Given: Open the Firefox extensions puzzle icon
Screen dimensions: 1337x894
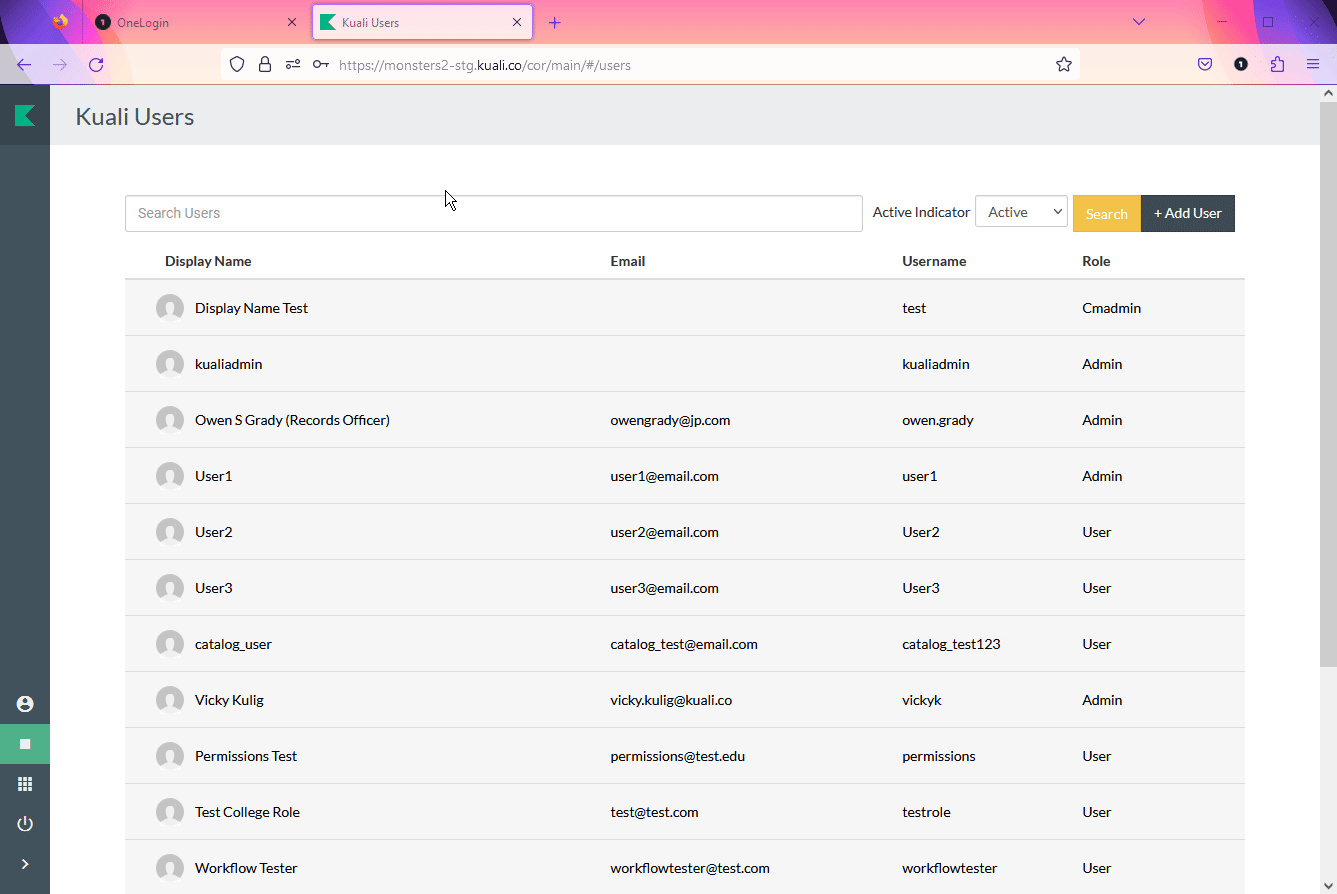Looking at the screenshot, I should pos(1277,64).
